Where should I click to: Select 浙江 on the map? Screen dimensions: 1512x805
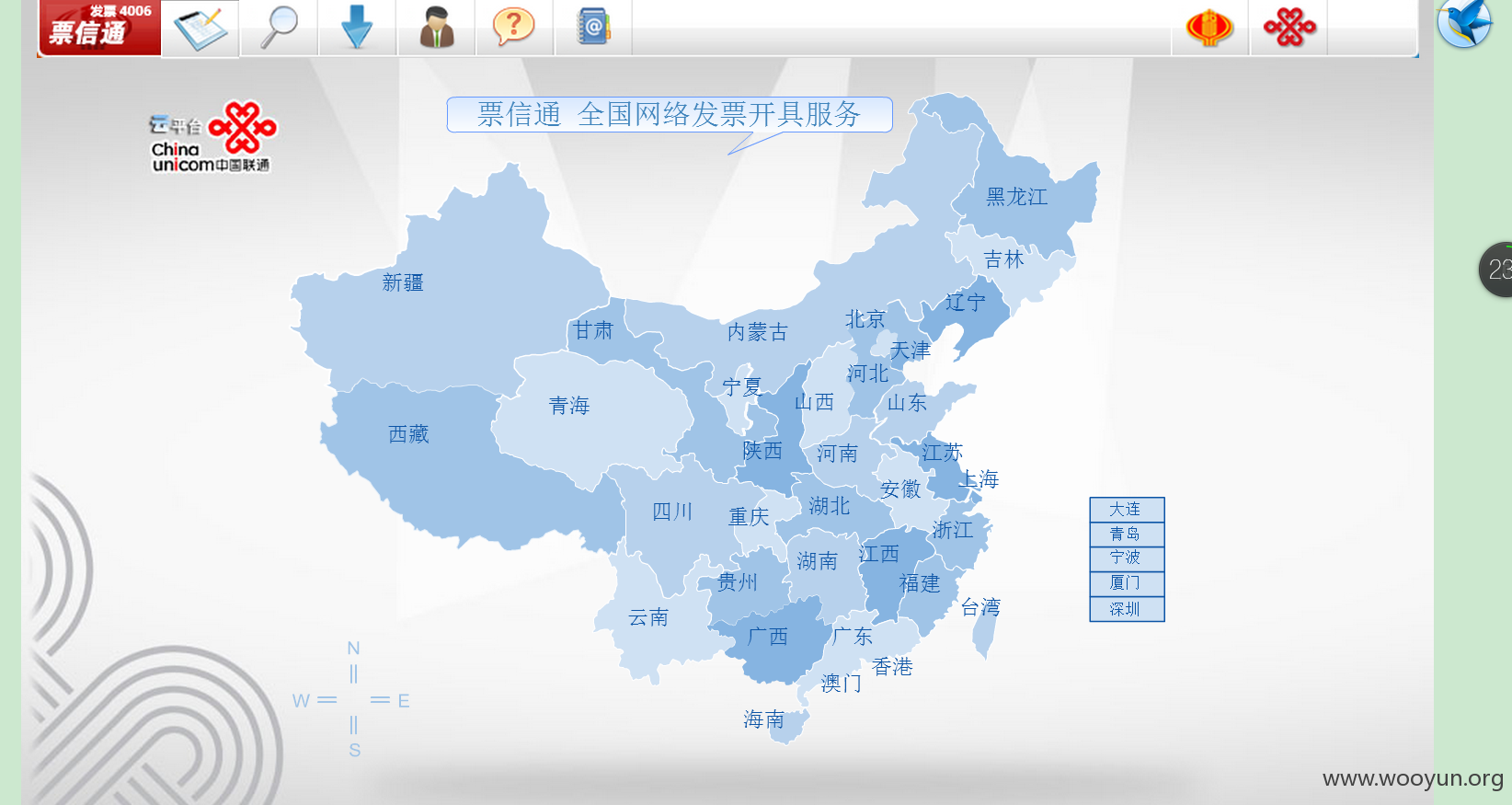(x=952, y=530)
